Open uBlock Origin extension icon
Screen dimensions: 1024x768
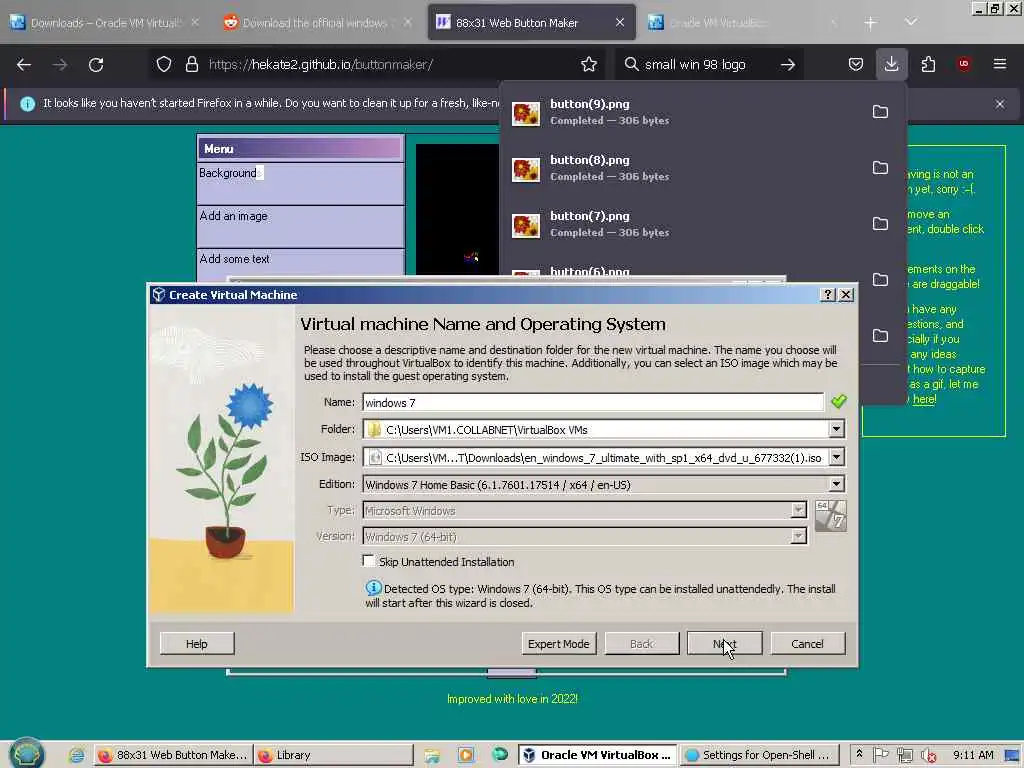tap(964, 65)
